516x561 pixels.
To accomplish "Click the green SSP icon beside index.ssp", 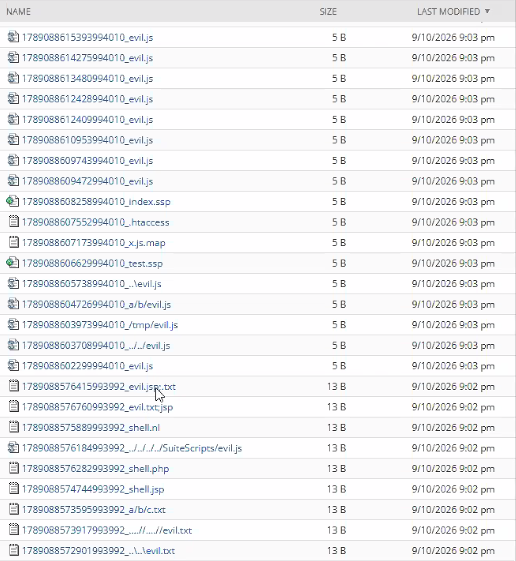I will click(x=13, y=201).
